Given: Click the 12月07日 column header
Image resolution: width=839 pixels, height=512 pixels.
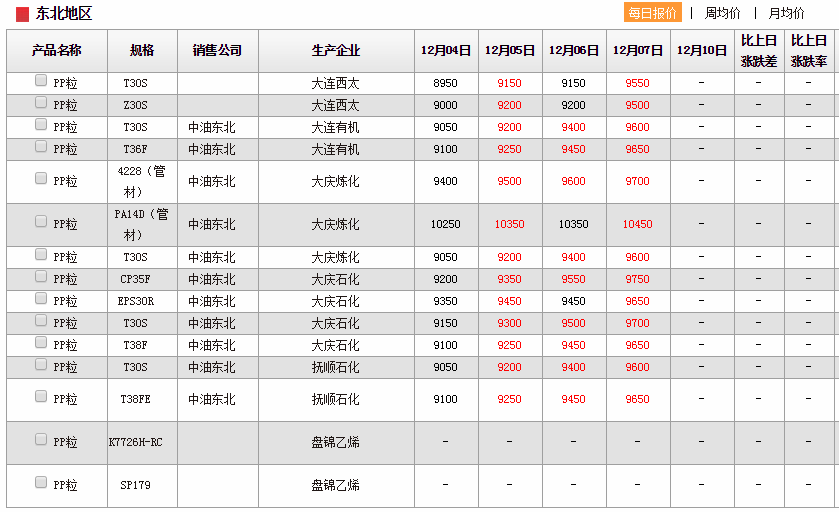Looking at the screenshot, I should [638, 51].
